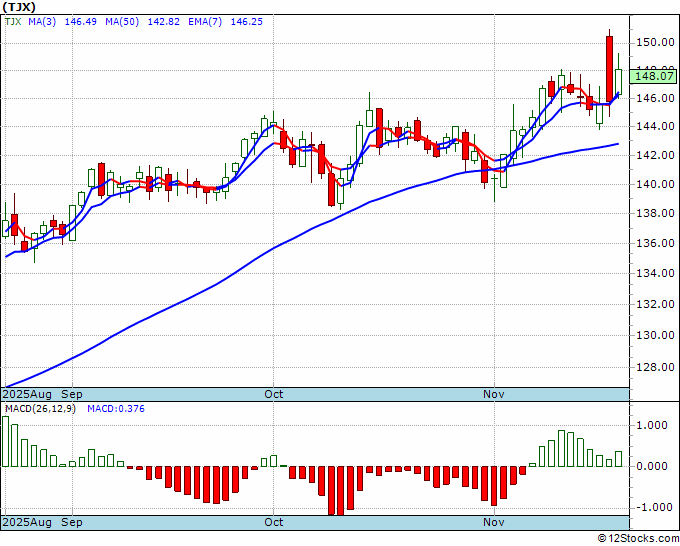
Task: Click the MA(50) value 142.82
Action: click(x=163, y=22)
